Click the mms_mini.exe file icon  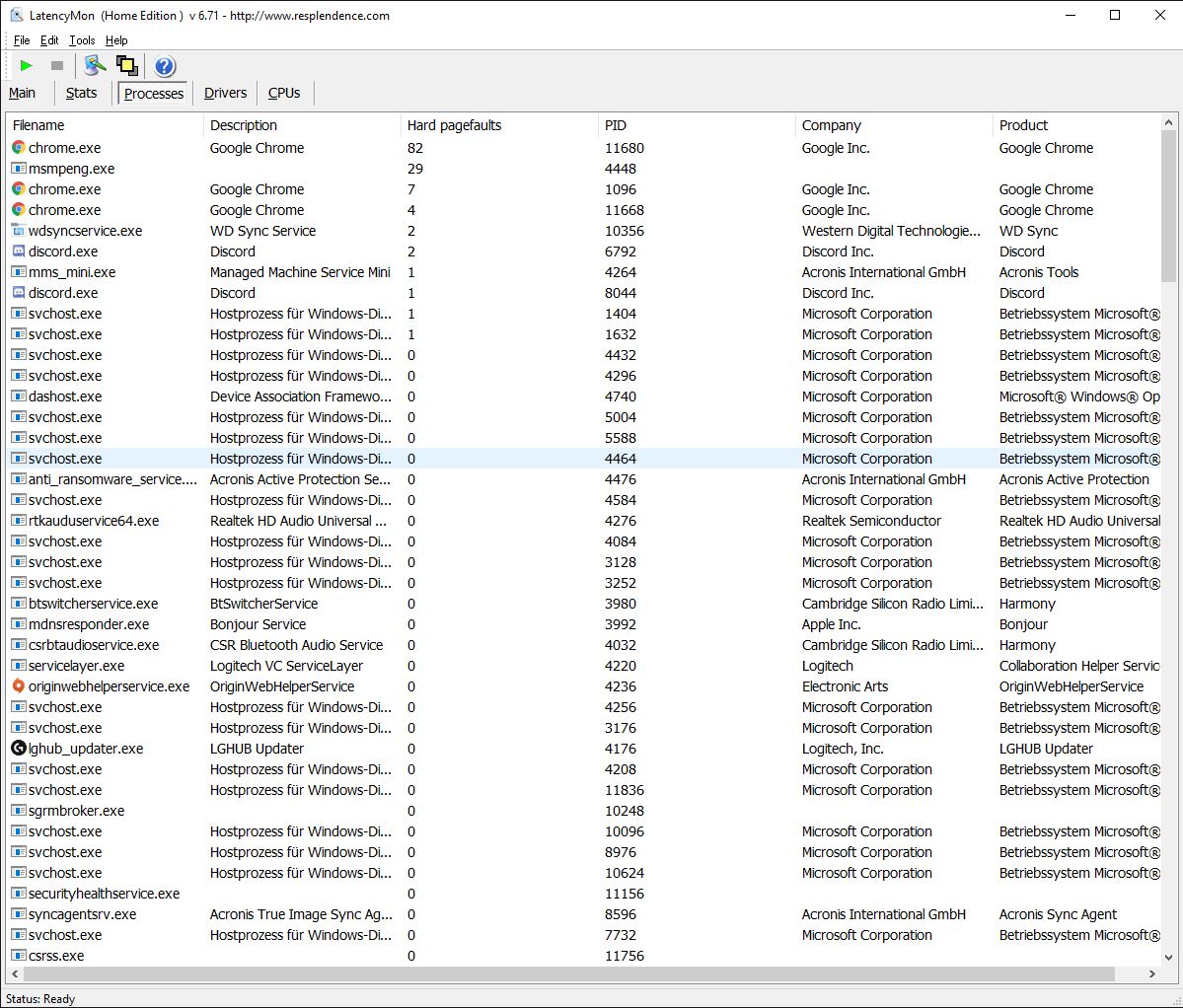tap(19, 272)
